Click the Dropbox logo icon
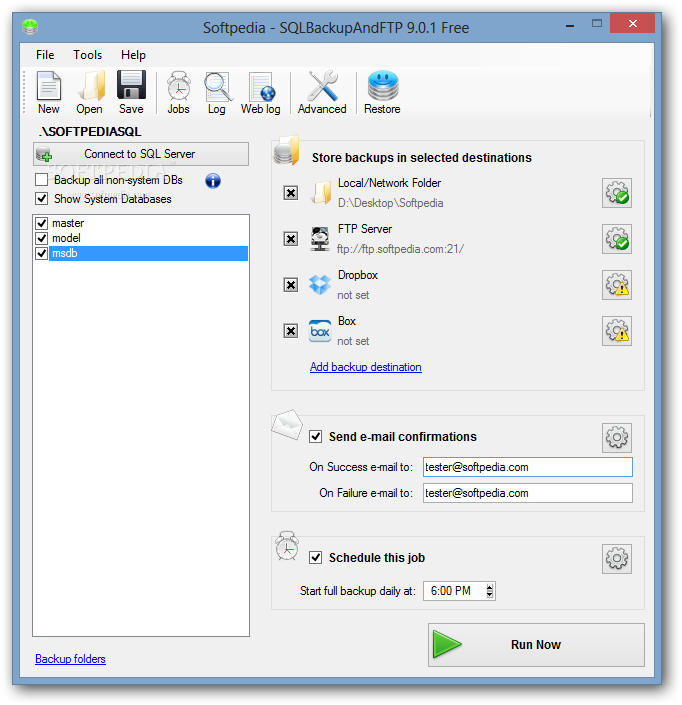The height and width of the screenshot is (705, 682). [320, 285]
